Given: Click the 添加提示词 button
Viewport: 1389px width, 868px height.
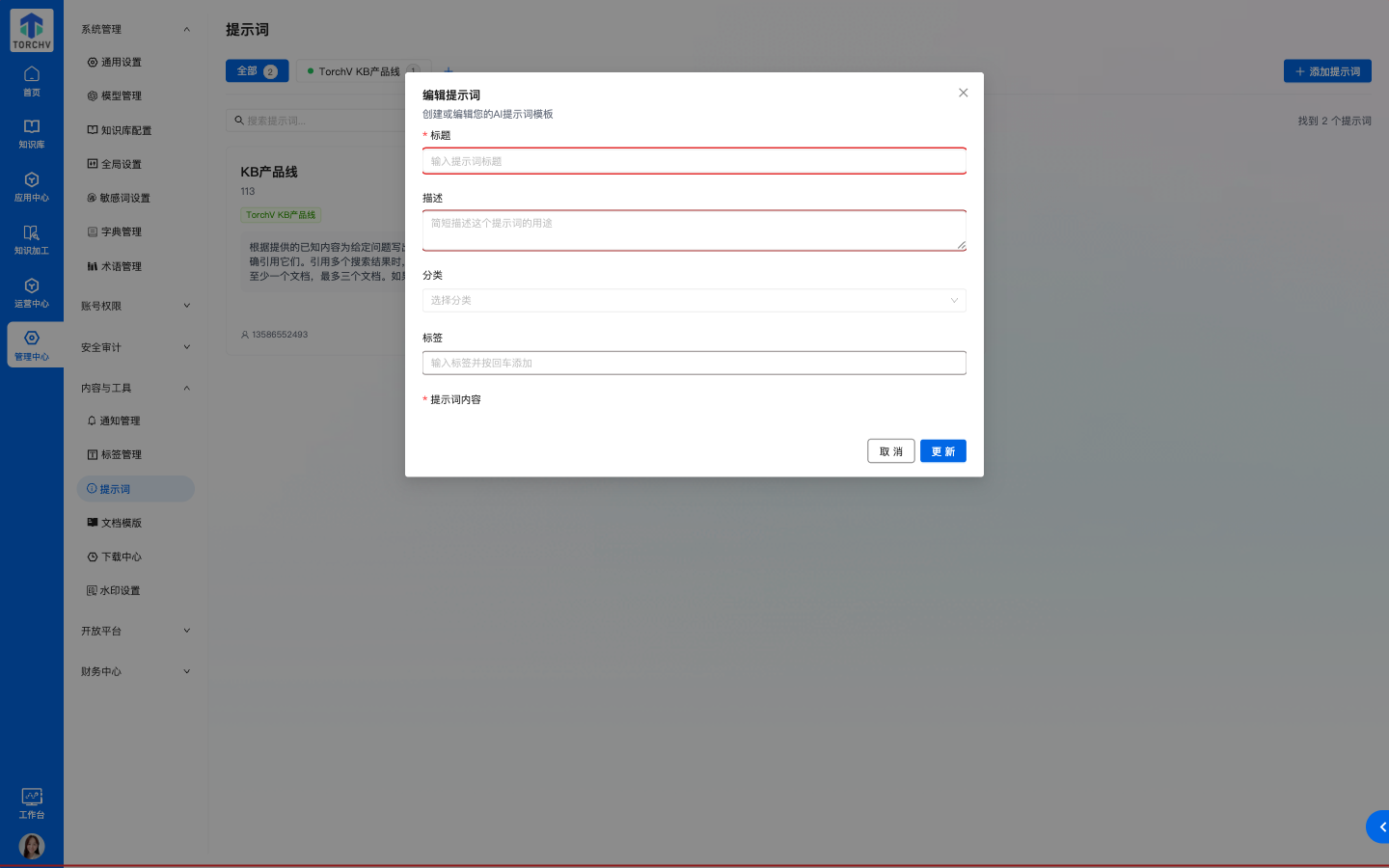Looking at the screenshot, I should tap(1327, 70).
